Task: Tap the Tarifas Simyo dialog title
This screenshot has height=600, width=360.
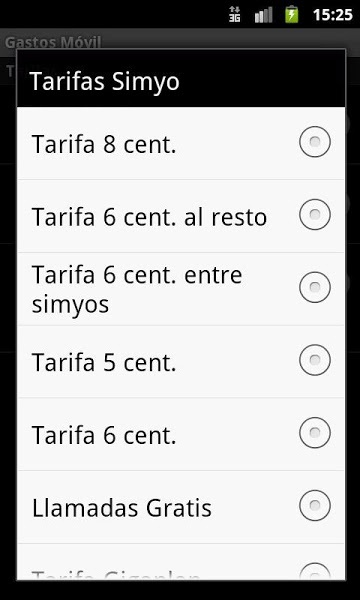Action: click(x=104, y=82)
